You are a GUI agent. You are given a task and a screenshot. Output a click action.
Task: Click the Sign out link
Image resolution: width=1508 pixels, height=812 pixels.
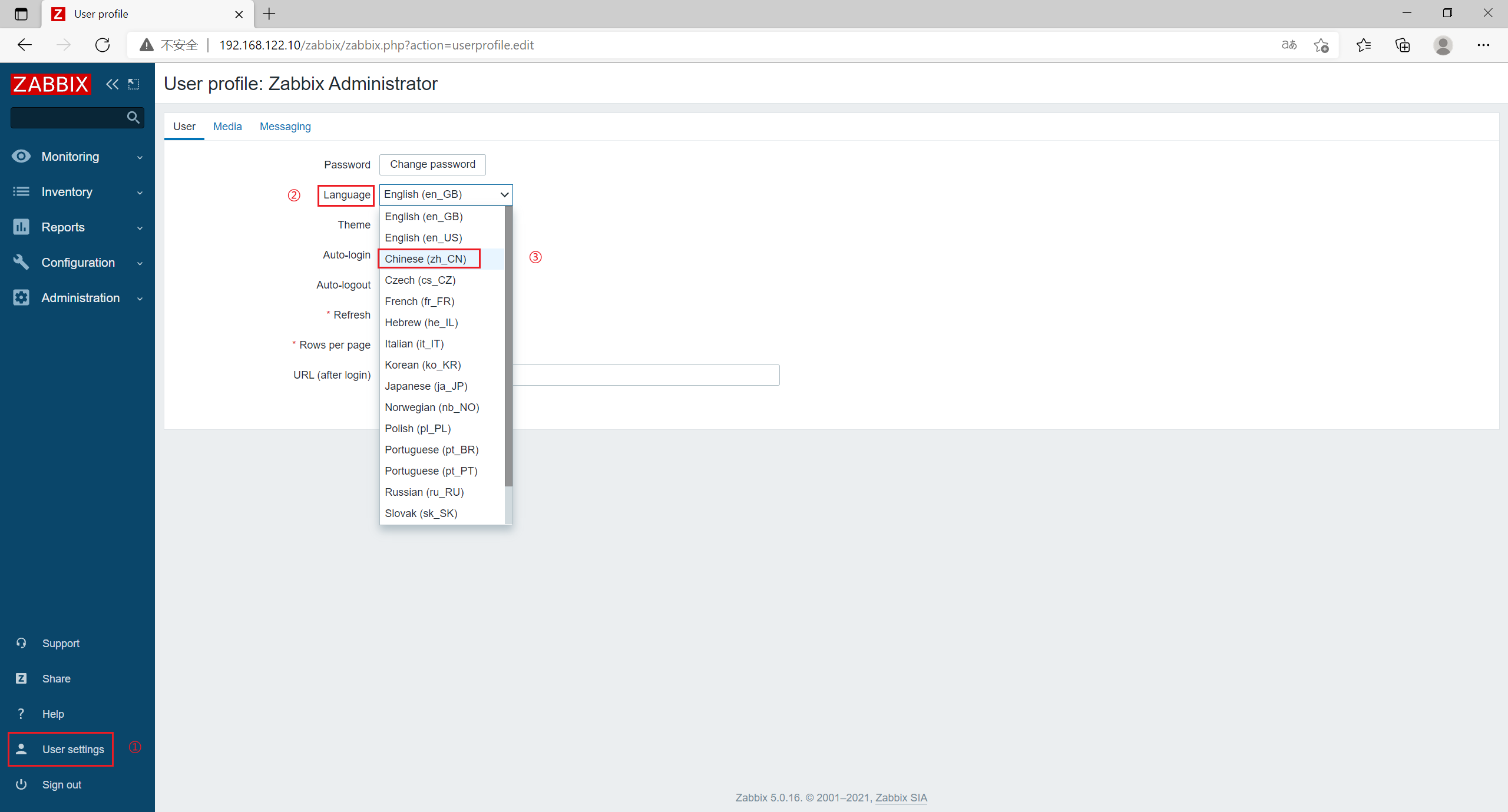pos(62,785)
